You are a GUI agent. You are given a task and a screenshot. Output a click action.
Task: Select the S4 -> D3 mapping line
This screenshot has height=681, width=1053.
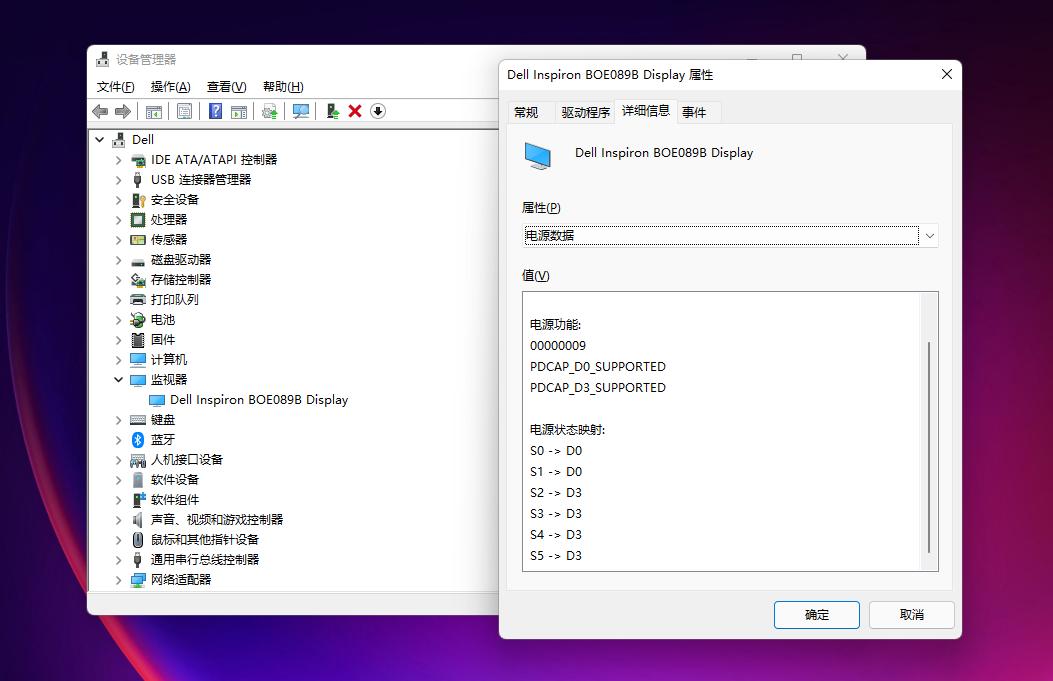coord(555,535)
